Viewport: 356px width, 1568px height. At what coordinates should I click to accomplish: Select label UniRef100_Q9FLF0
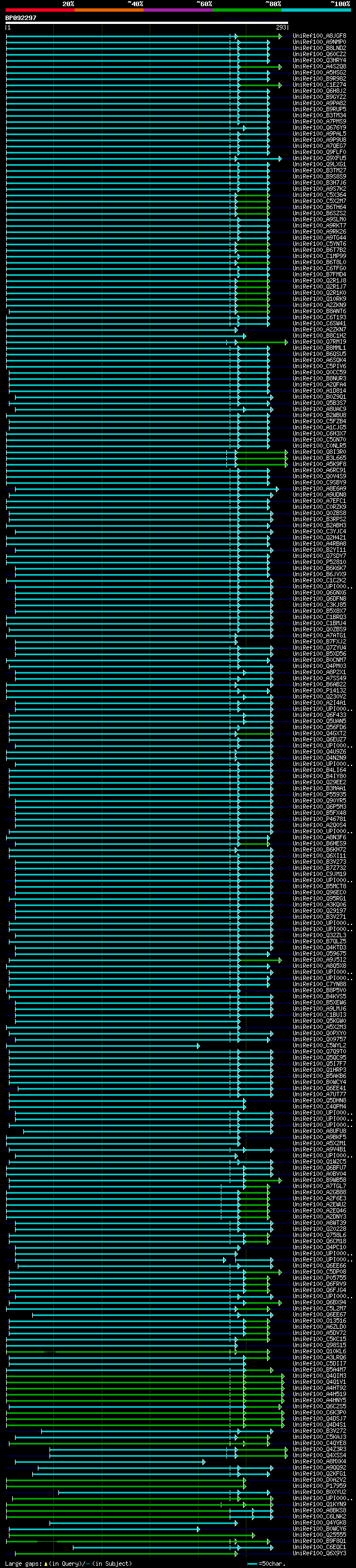click(319, 152)
